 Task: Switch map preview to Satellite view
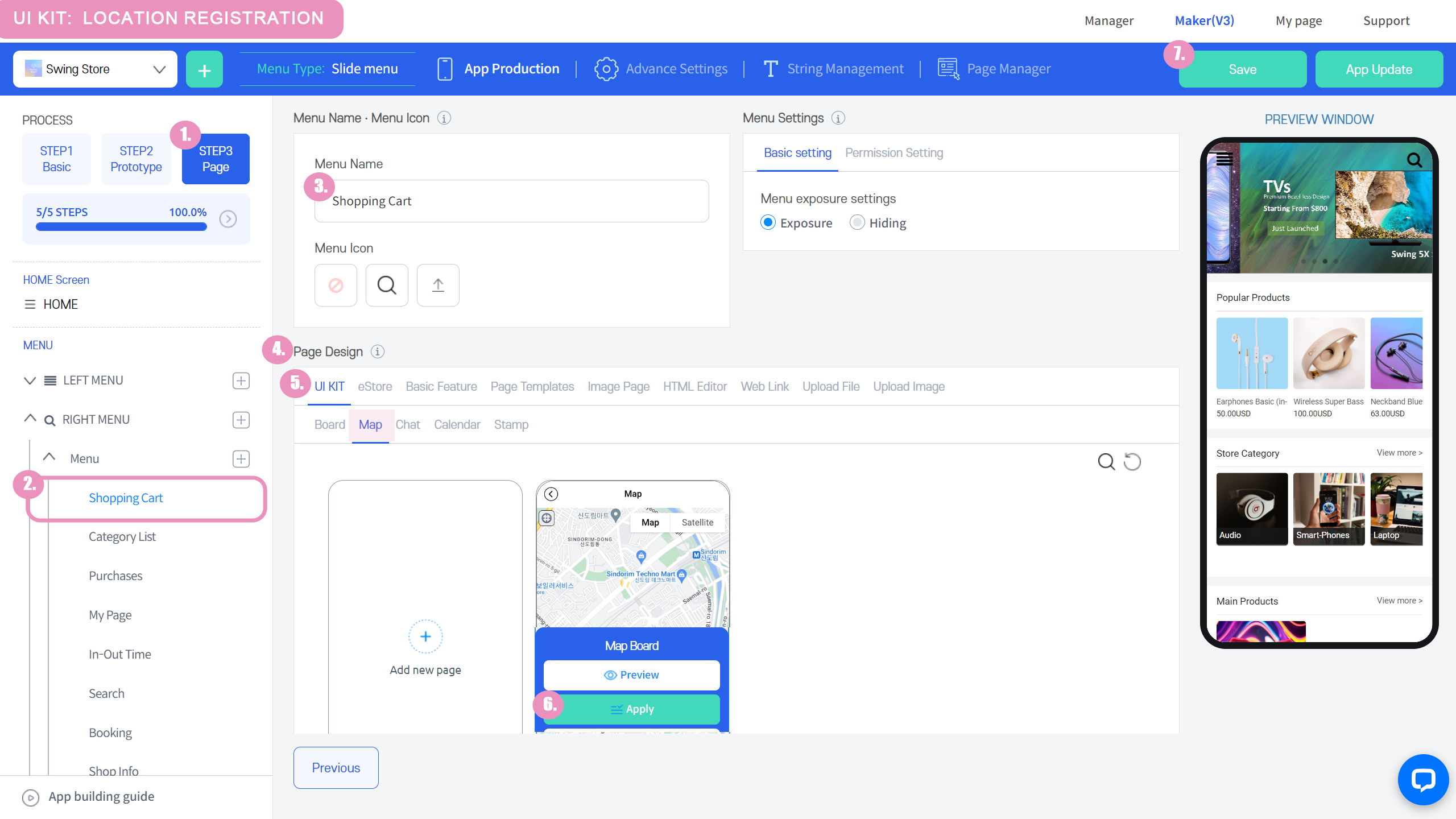[697, 522]
